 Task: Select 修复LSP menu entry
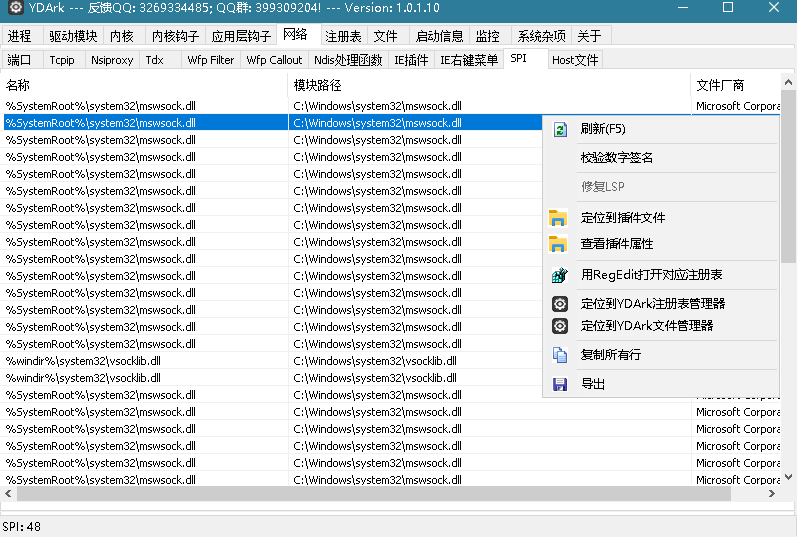[x=661, y=187]
